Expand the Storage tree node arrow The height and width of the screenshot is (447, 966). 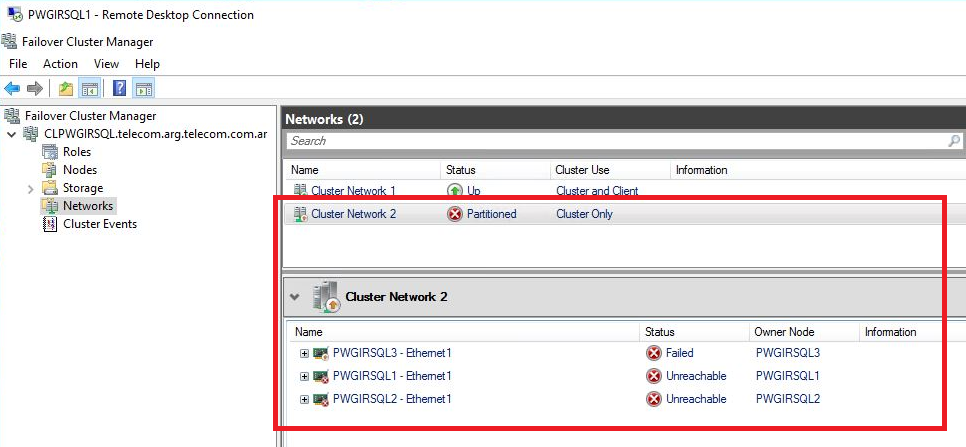coord(31,188)
